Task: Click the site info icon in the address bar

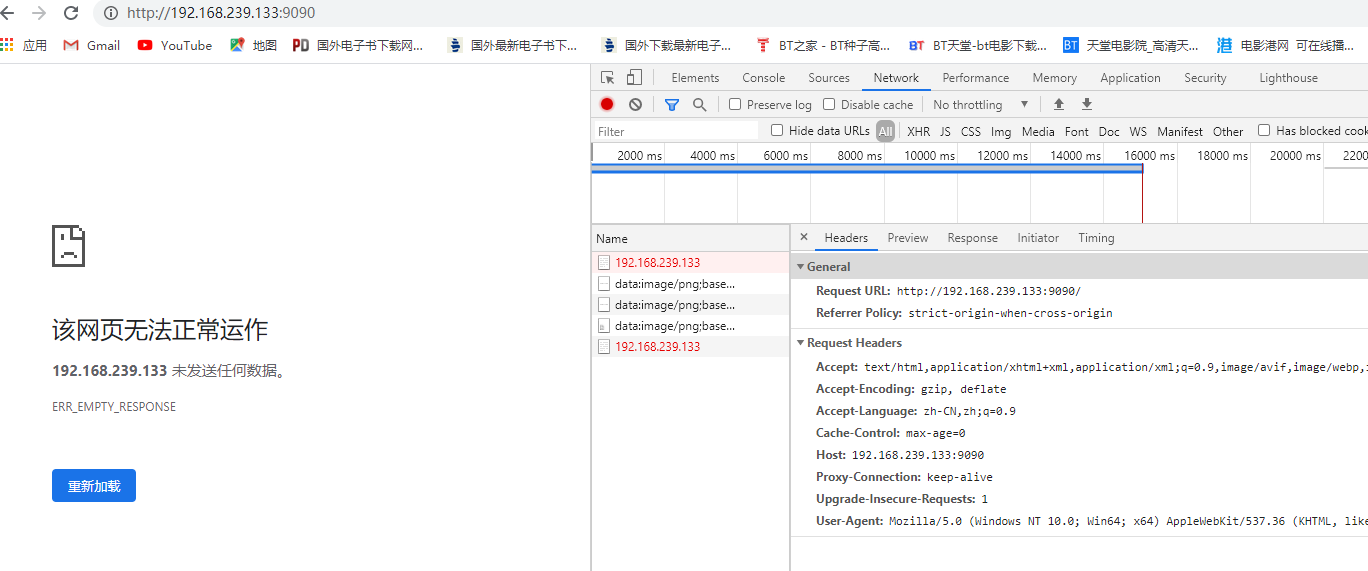Action: [110, 13]
